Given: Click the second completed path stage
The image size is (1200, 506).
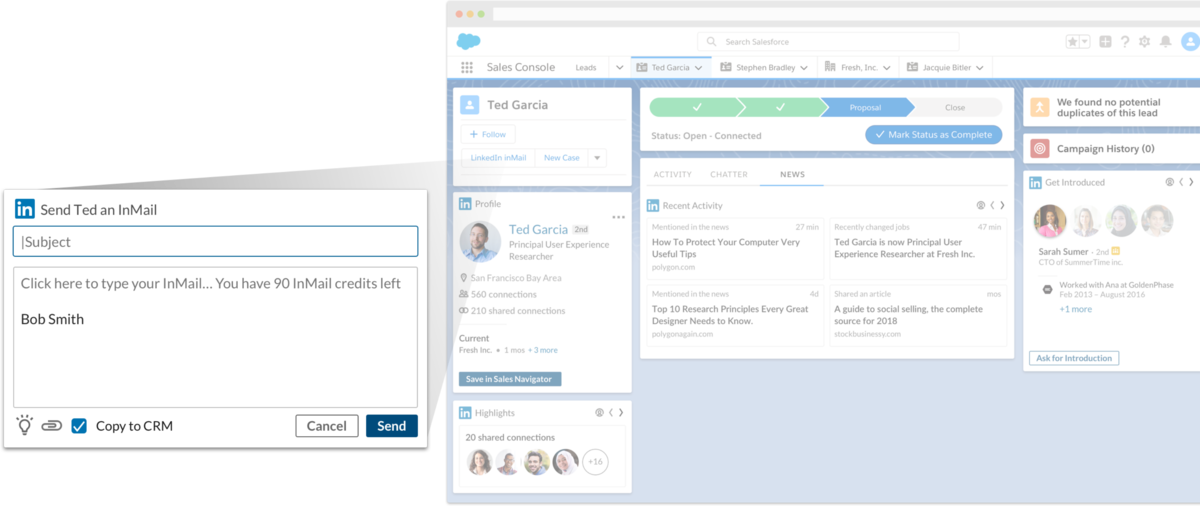Looking at the screenshot, I should (x=780, y=107).
